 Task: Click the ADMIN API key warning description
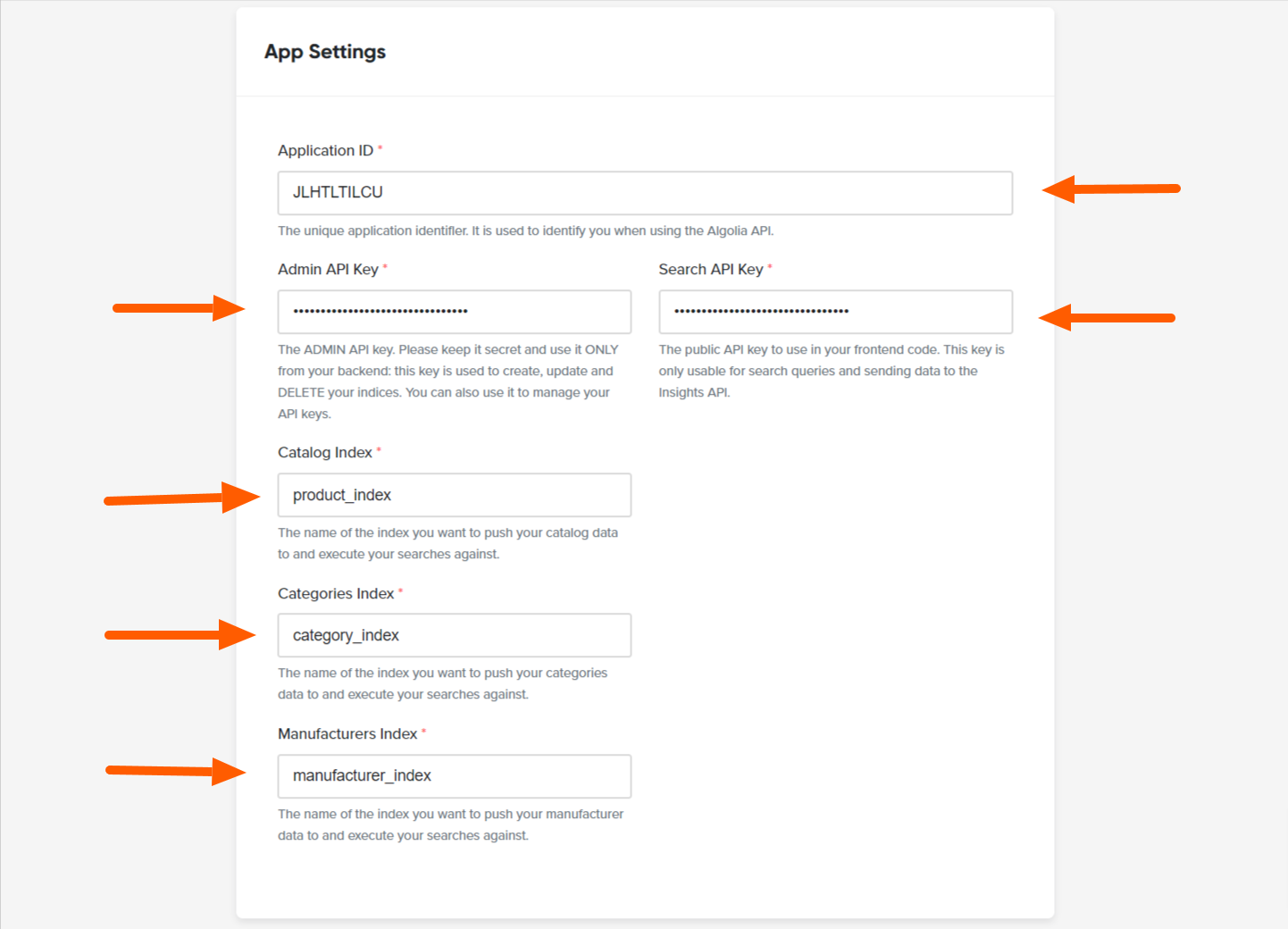pyautogui.click(x=448, y=381)
